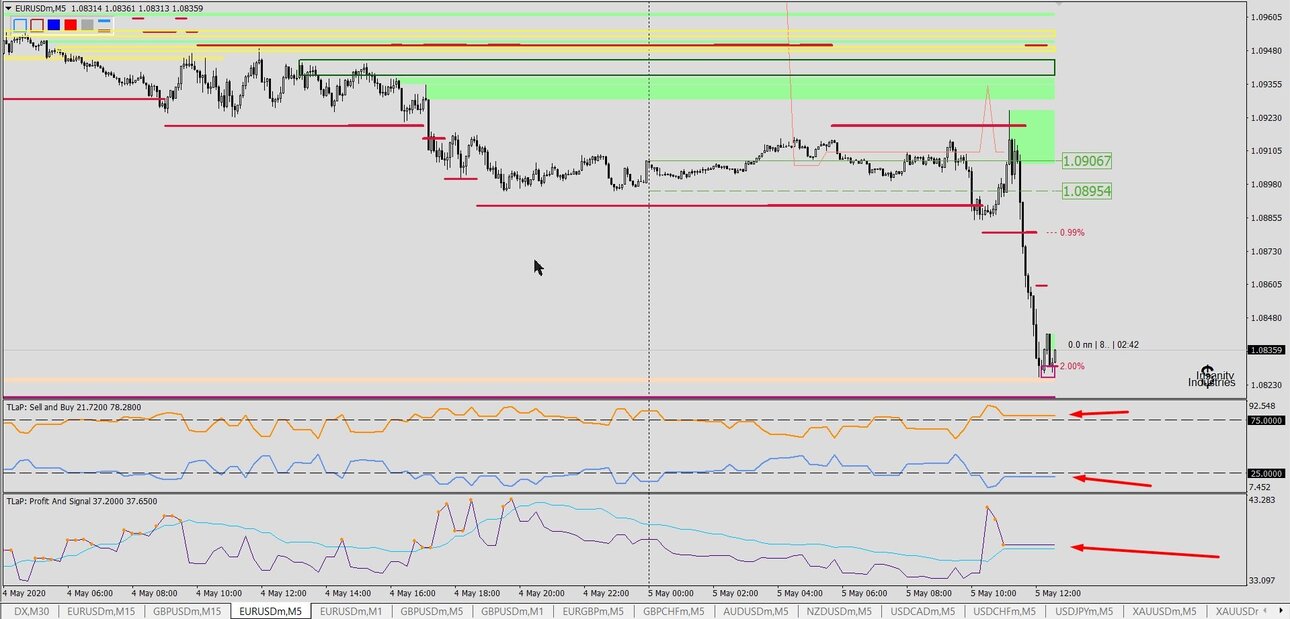Image resolution: width=1290 pixels, height=619 pixels.
Task: Open the AUDUSDm,M5 chart tab
Action: (755, 611)
